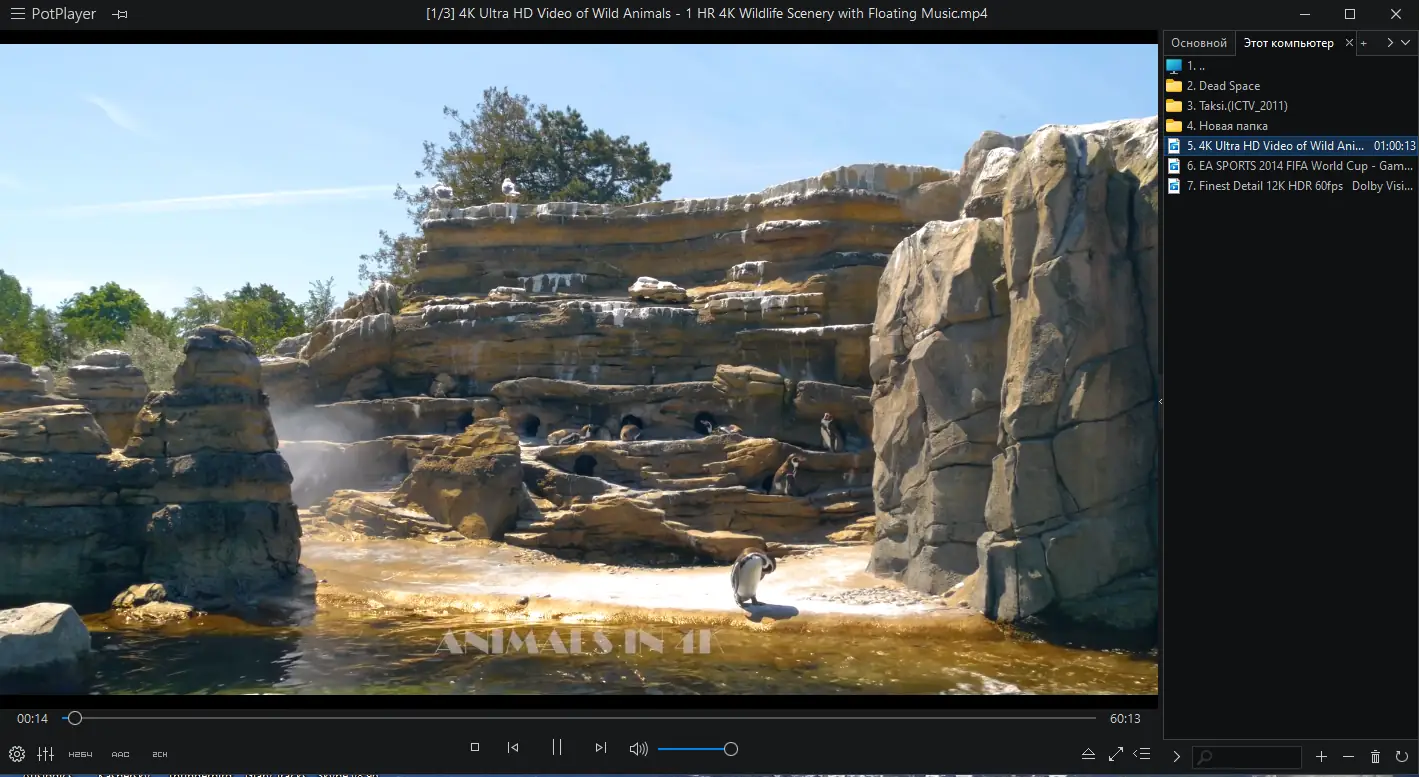The width and height of the screenshot is (1419, 777).
Task: Remove the selected playlist item
Action: (x=1348, y=757)
